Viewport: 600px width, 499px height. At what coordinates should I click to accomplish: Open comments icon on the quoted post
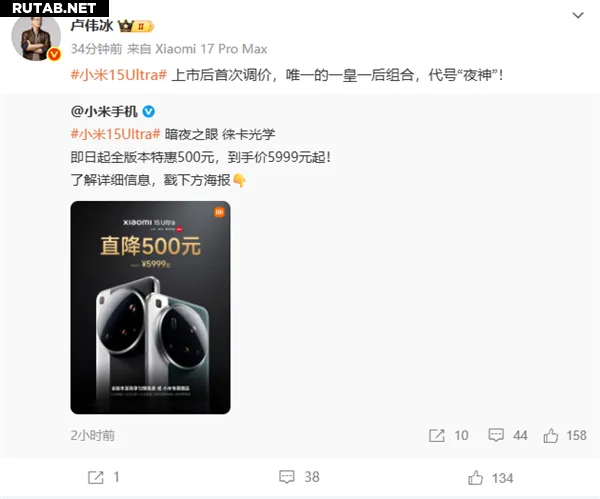[x=496, y=435]
